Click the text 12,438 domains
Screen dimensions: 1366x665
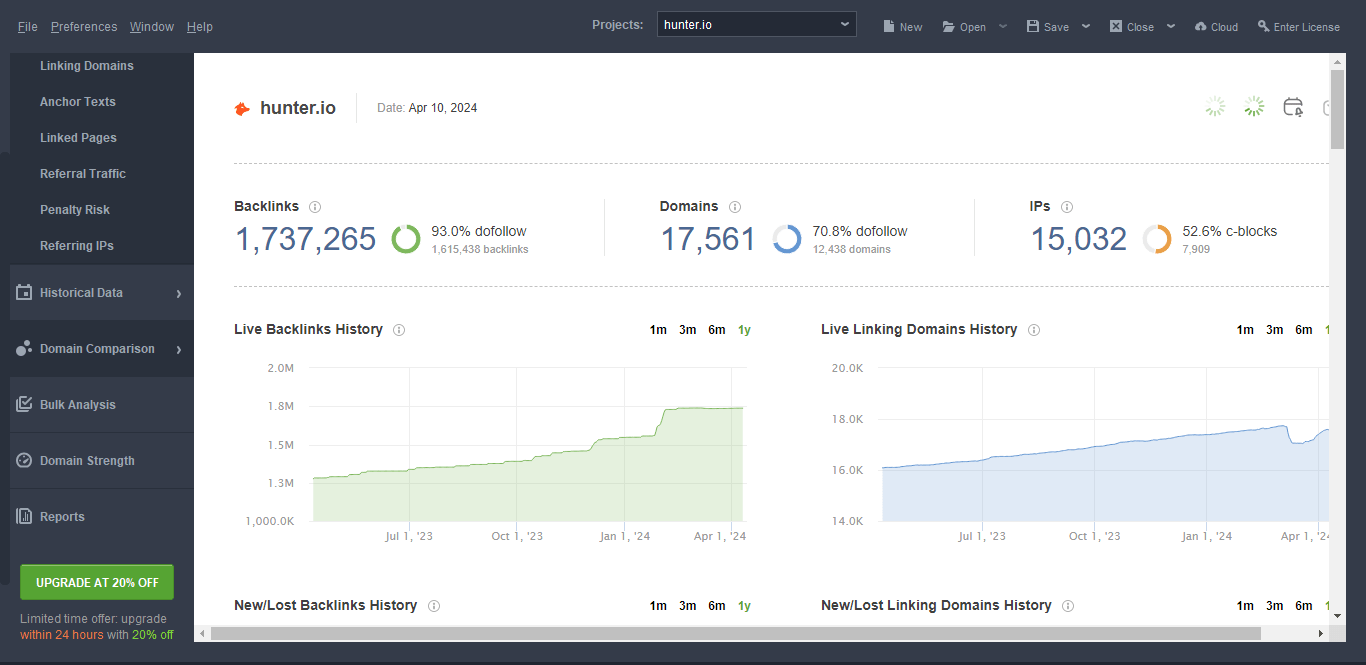pyautogui.click(x=851, y=249)
